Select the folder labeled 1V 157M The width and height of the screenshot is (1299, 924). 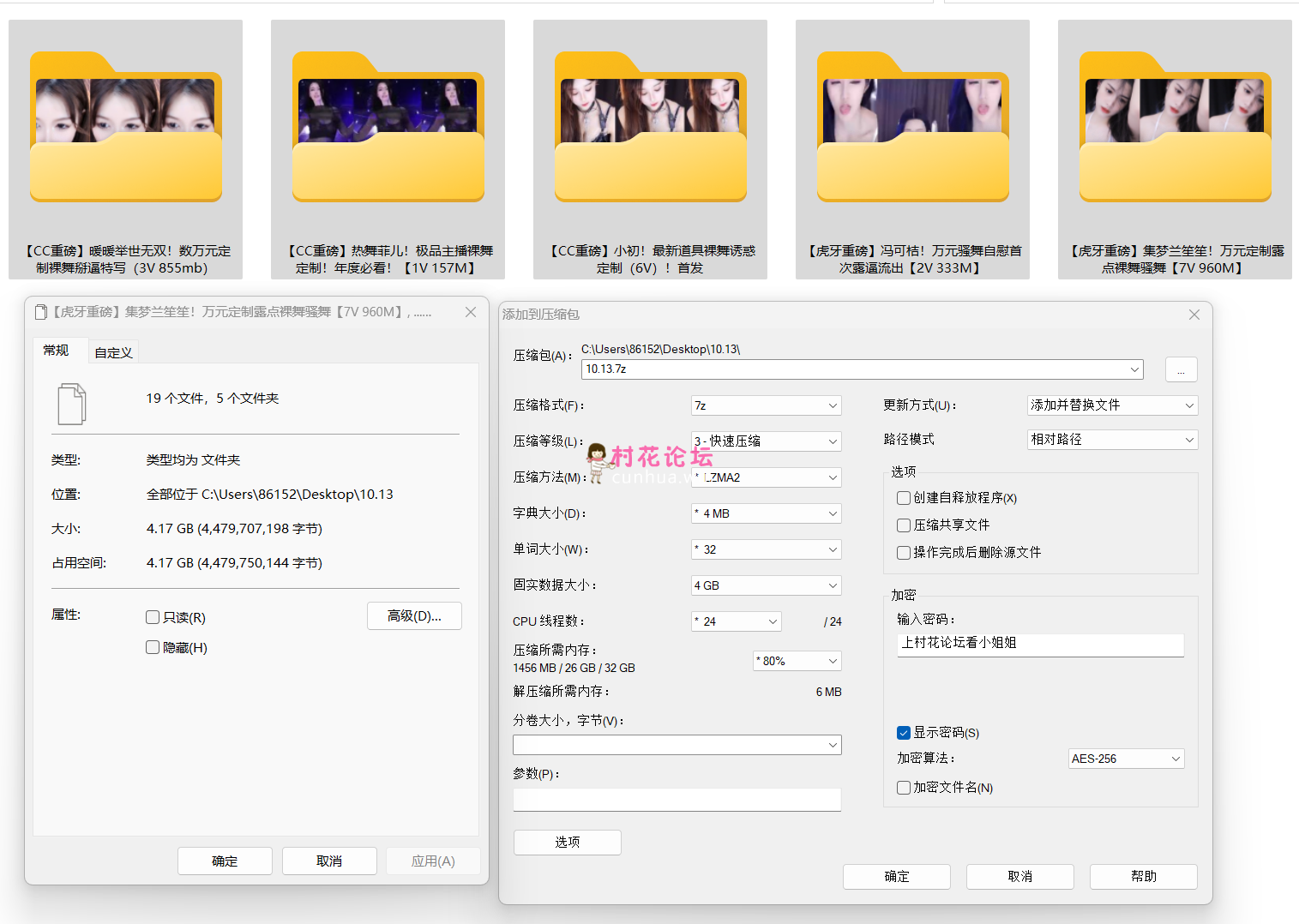pyautogui.click(x=388, y=149)
